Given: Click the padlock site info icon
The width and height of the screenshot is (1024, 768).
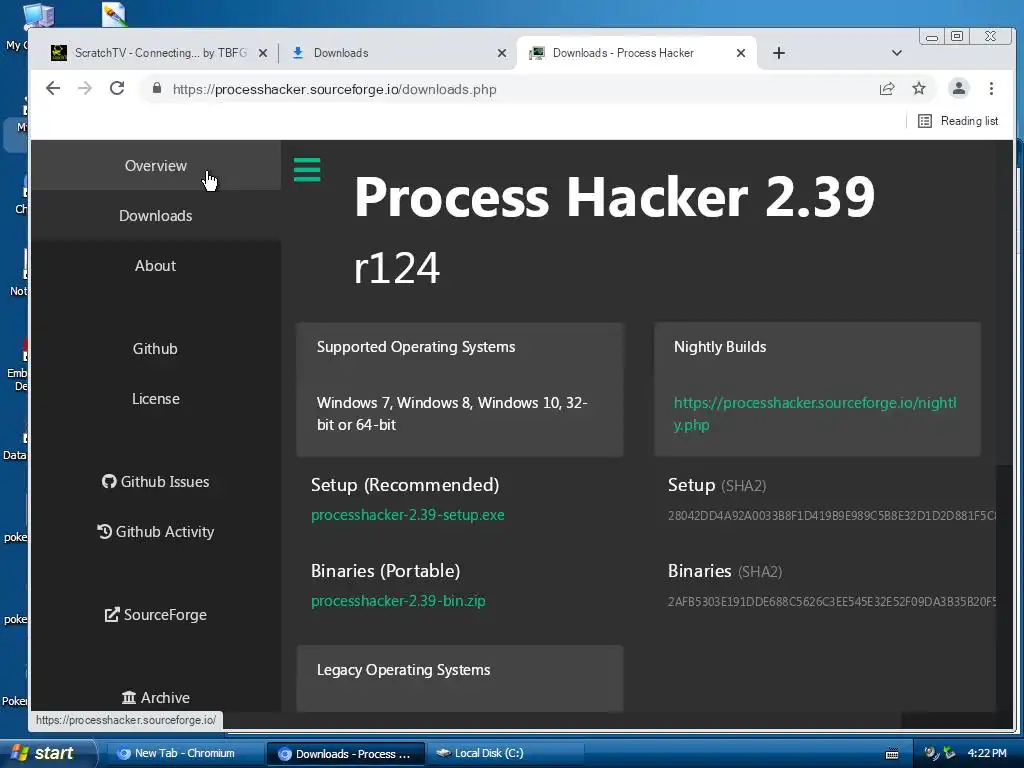Looking at the screenshot, I should coord(157,88).
